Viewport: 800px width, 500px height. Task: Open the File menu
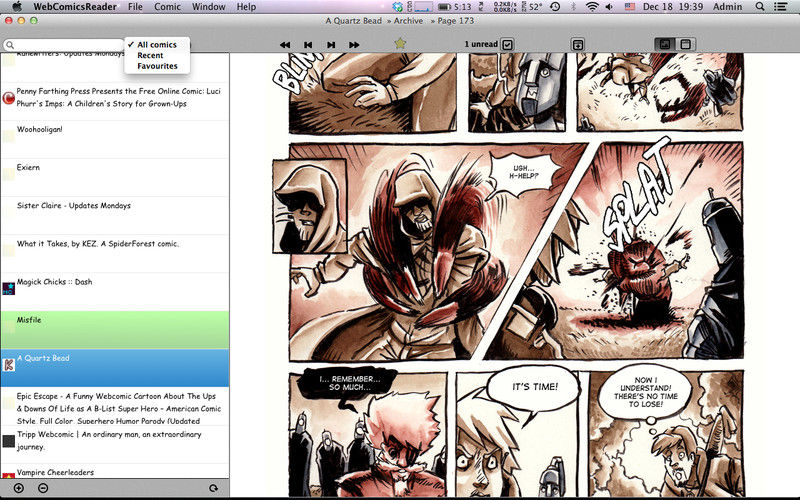(x=135, y=7)
